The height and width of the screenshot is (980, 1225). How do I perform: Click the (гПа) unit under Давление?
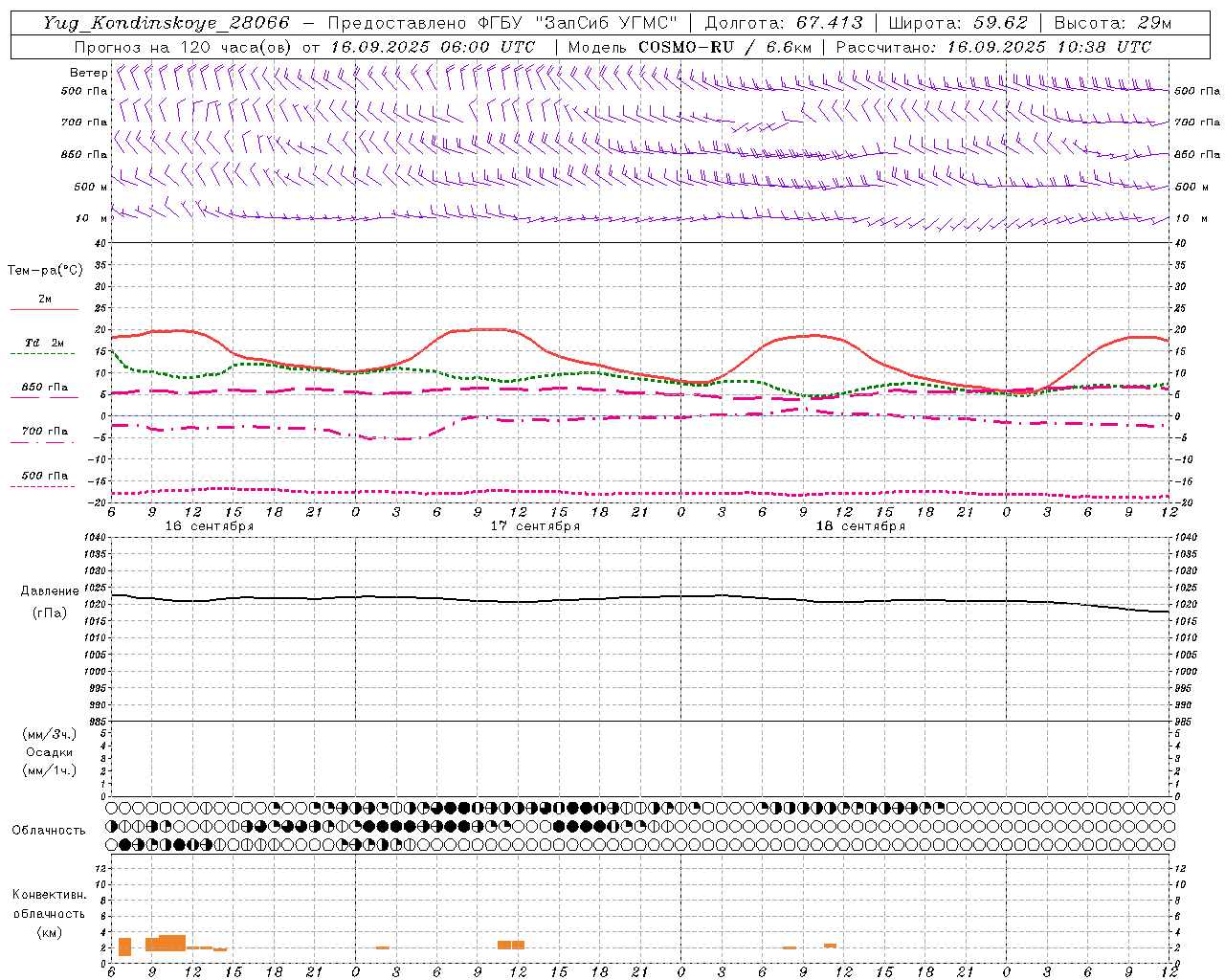click(x=50, y=612)
